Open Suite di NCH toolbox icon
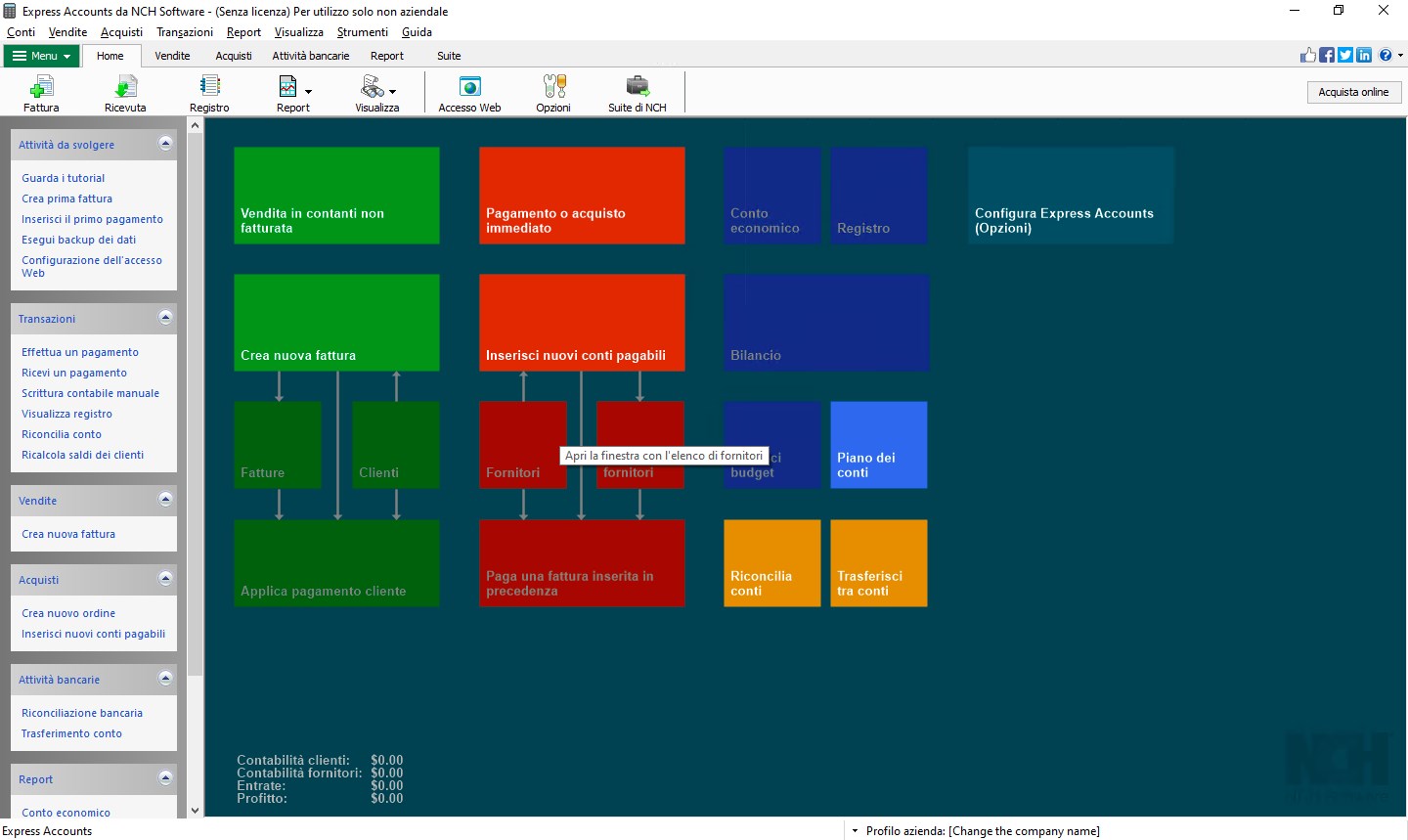The image size is (1408, 840). 638,93
